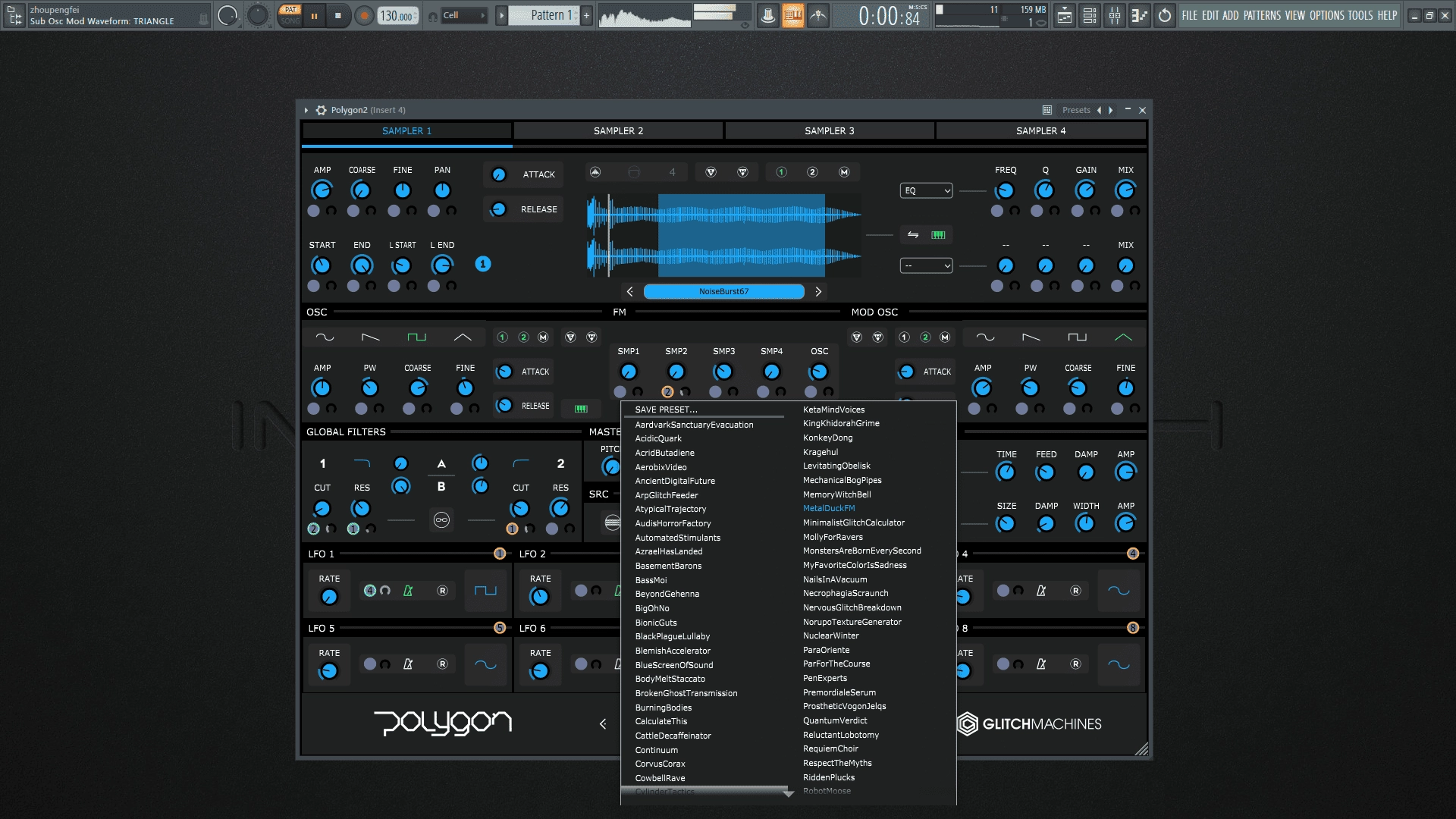Screen dimensions: 1456x819
Task: Select the MOD OSC sine waveform icon
Action: pyautogui.click(x=985, y=337)
